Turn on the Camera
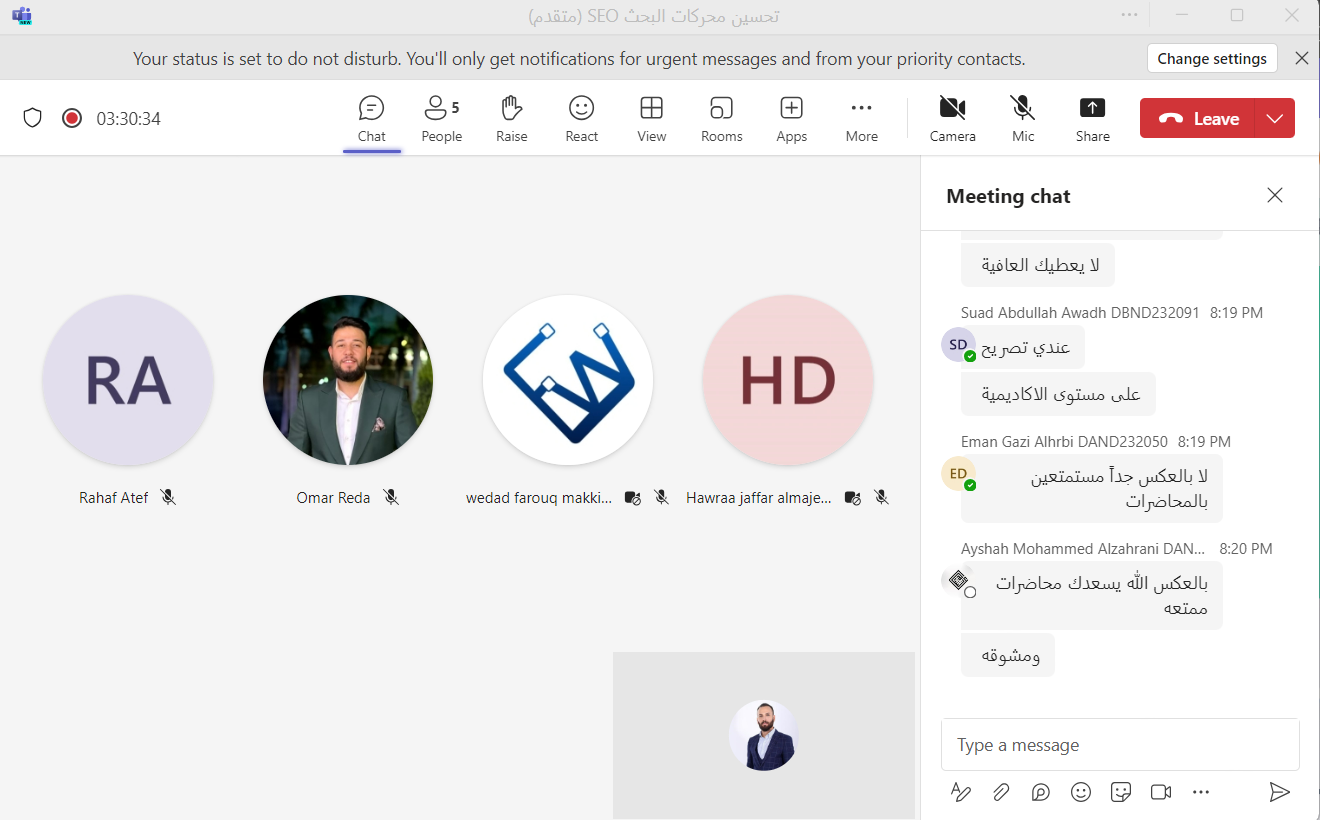The image size is (1320, 820). click(953, 119)
